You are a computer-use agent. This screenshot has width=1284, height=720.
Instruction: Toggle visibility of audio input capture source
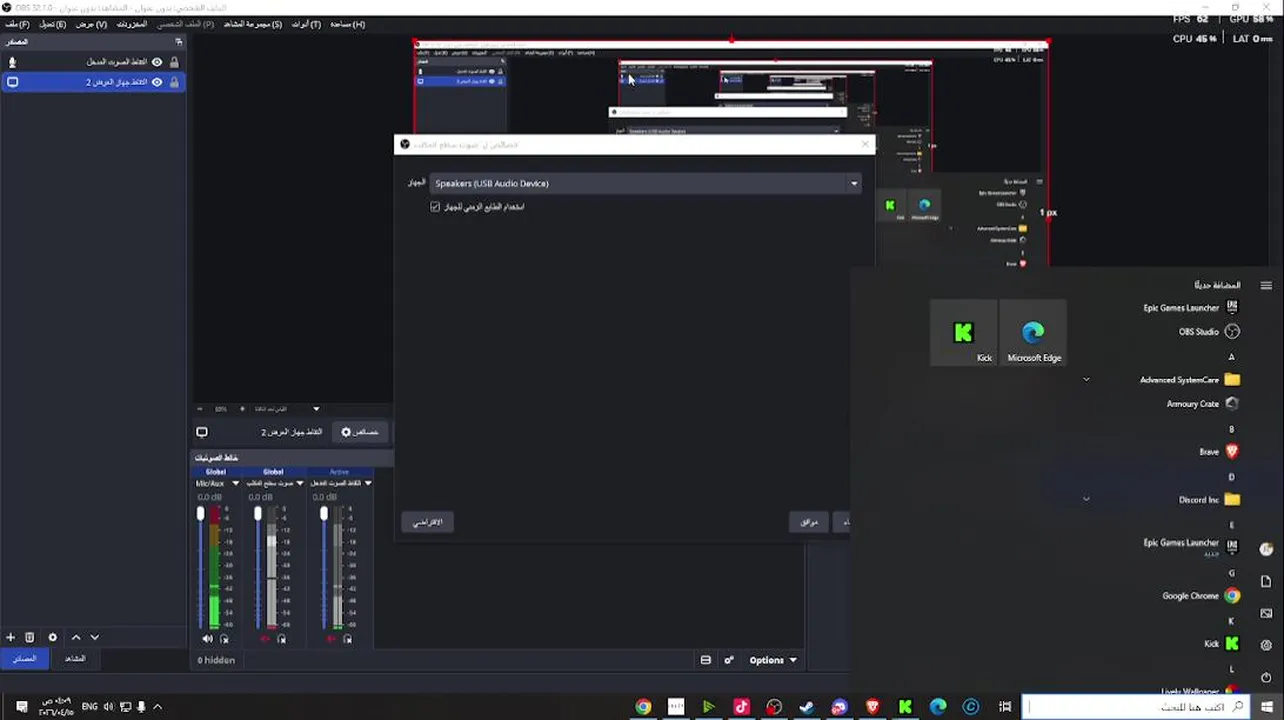(x=157, y=62)
